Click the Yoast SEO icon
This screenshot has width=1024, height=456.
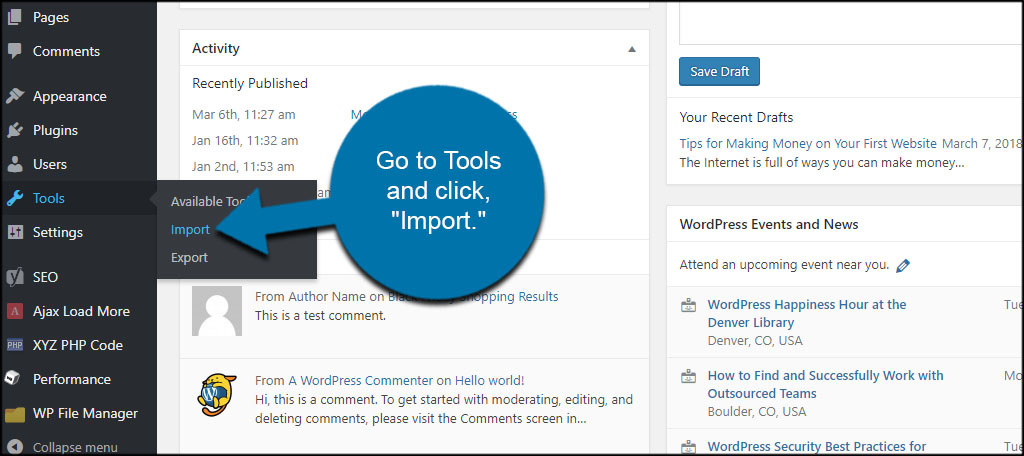(x=14, y=277)
